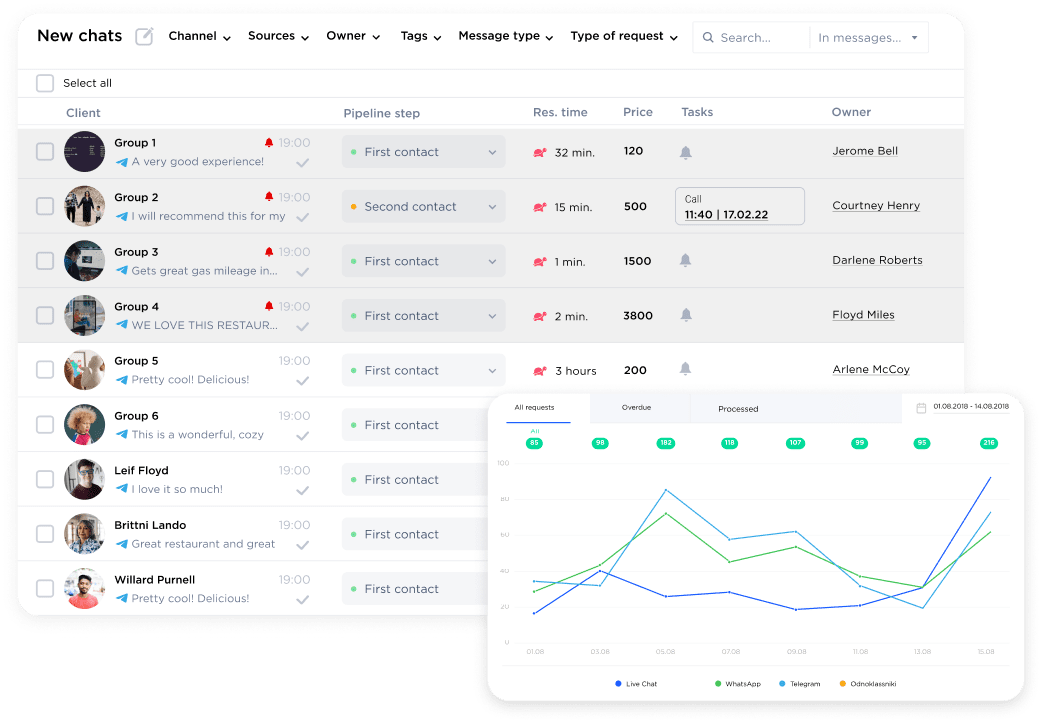This screenshot has width=1041, height=722.
Task: Open Willard Purnell's avatar
Action: [84, 588]
